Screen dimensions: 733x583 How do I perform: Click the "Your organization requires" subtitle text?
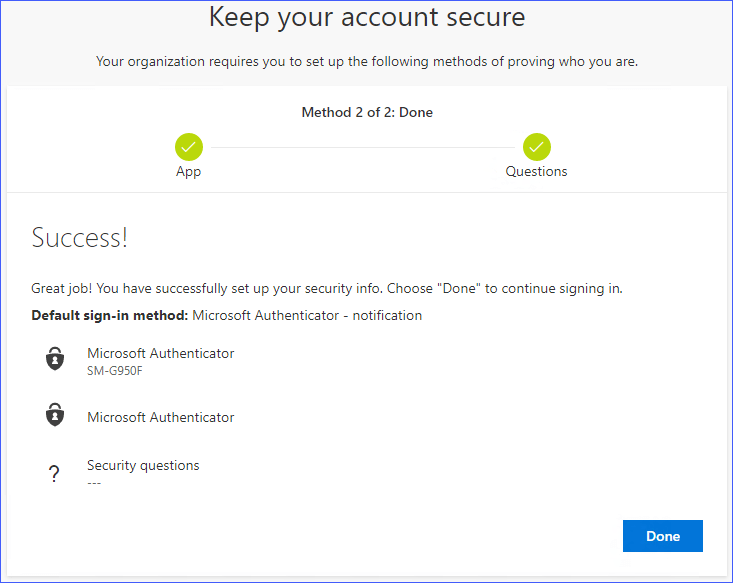click(366, 62)
